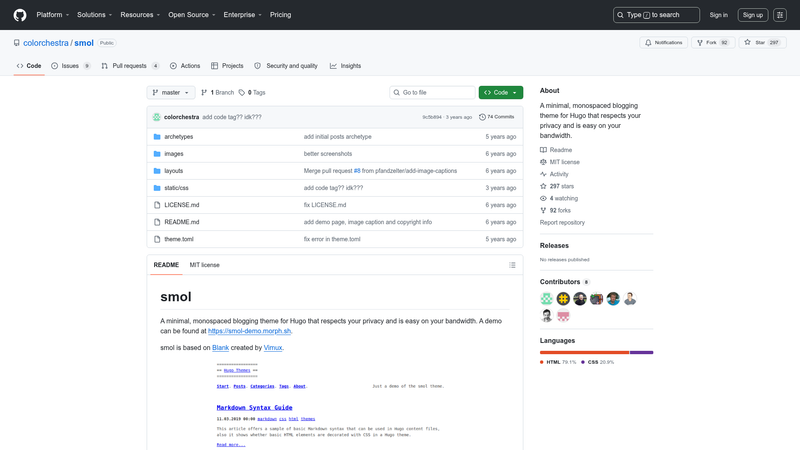Select the README tab
Viewport: 800px width, 450px height.
tap(166, 265)
